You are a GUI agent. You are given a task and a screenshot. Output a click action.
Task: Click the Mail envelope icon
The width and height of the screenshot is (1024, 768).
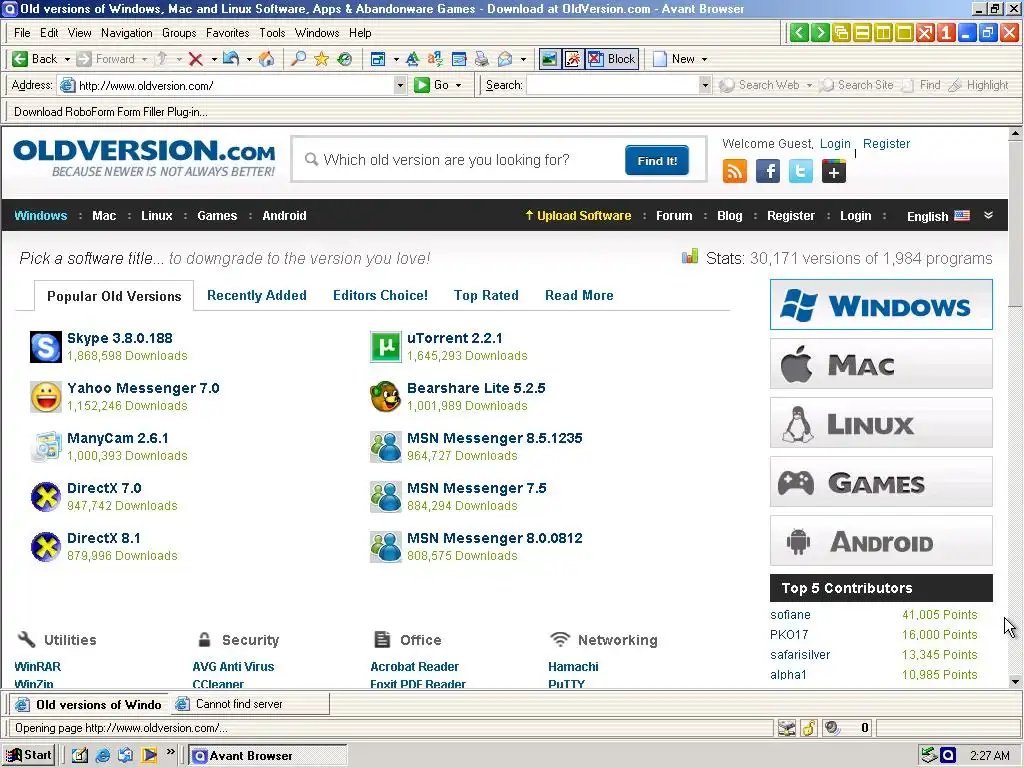[x=505, y=59]
